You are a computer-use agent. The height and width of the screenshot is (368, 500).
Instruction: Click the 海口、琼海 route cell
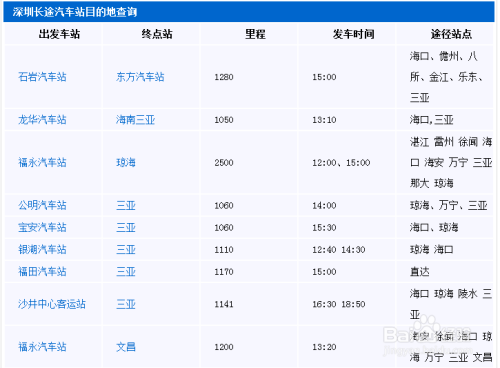click(x=434, y=227)
